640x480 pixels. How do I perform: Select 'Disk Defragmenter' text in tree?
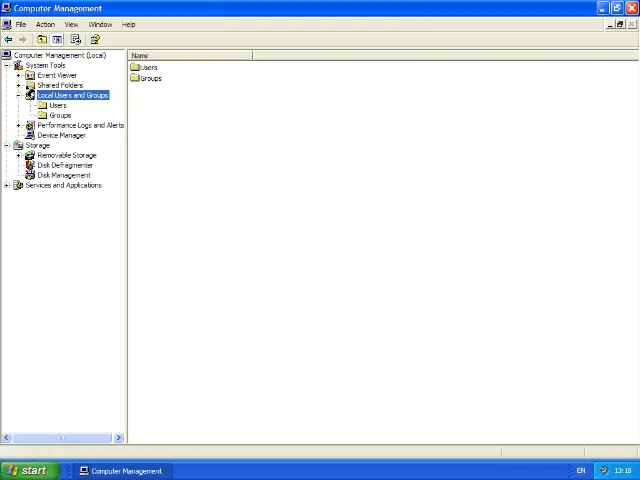65,165
